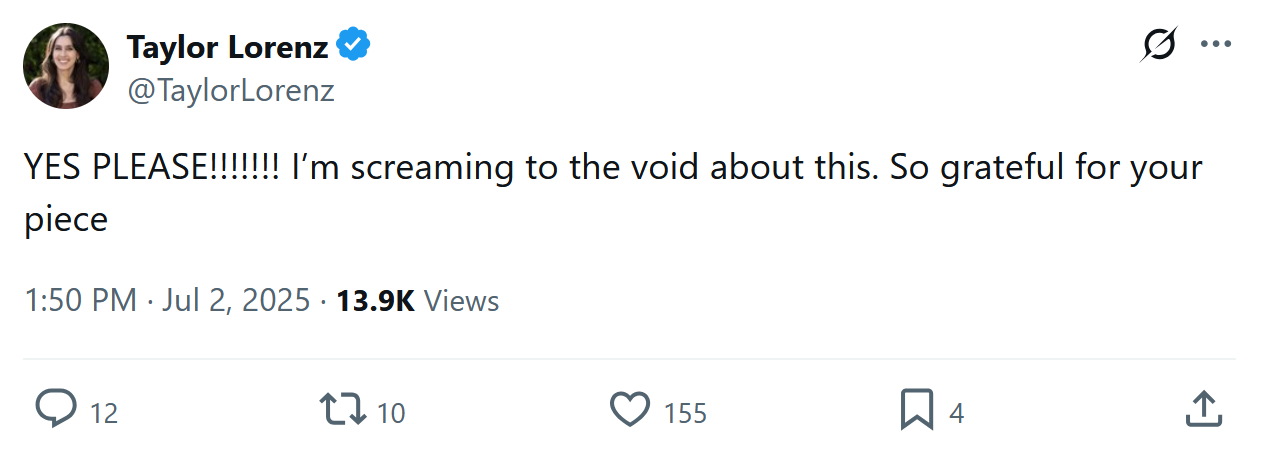Click the word "piece" in the tweet
The image size is (1263, 454).
(x=66, y=220)
